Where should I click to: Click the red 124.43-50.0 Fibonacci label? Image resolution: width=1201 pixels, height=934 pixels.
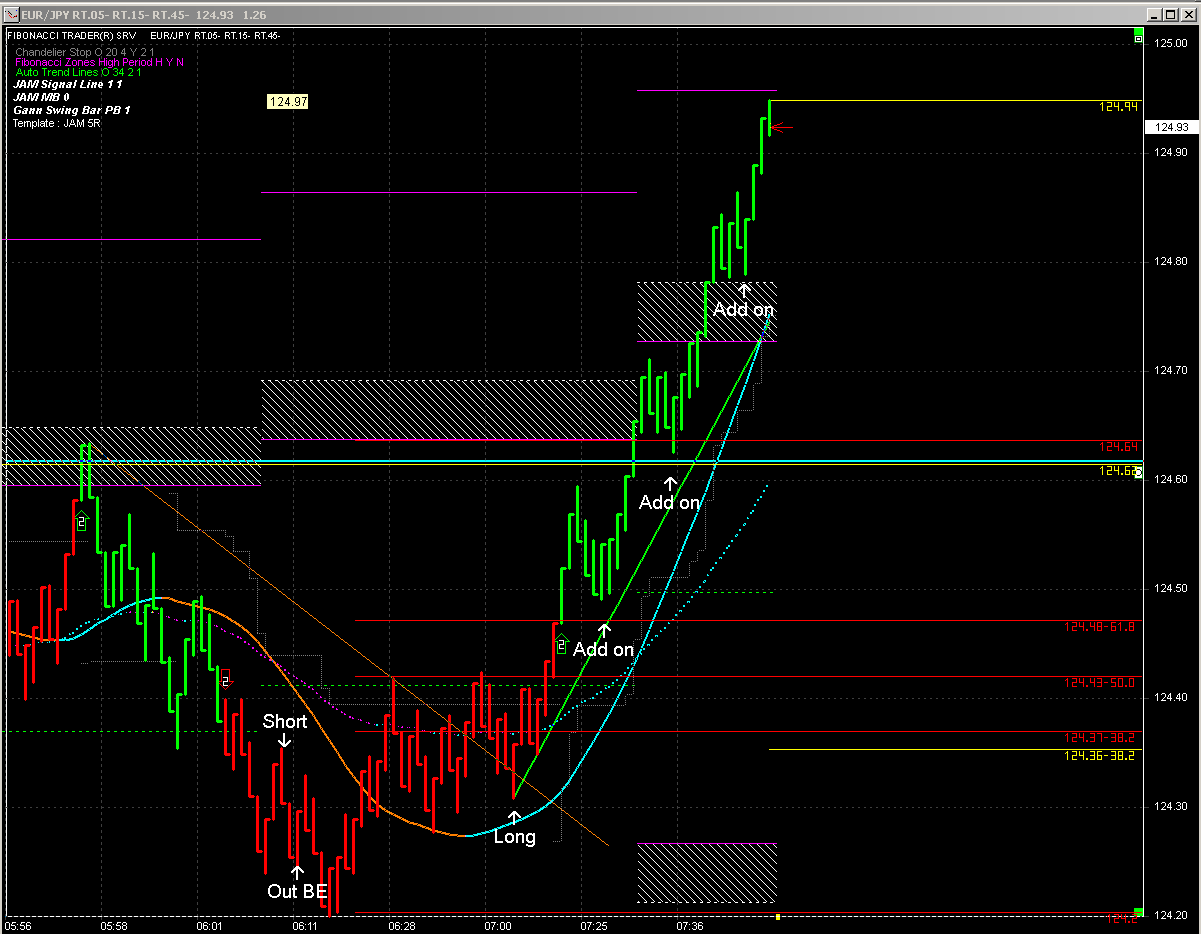pyautogui.click(x=1100, y=683)
